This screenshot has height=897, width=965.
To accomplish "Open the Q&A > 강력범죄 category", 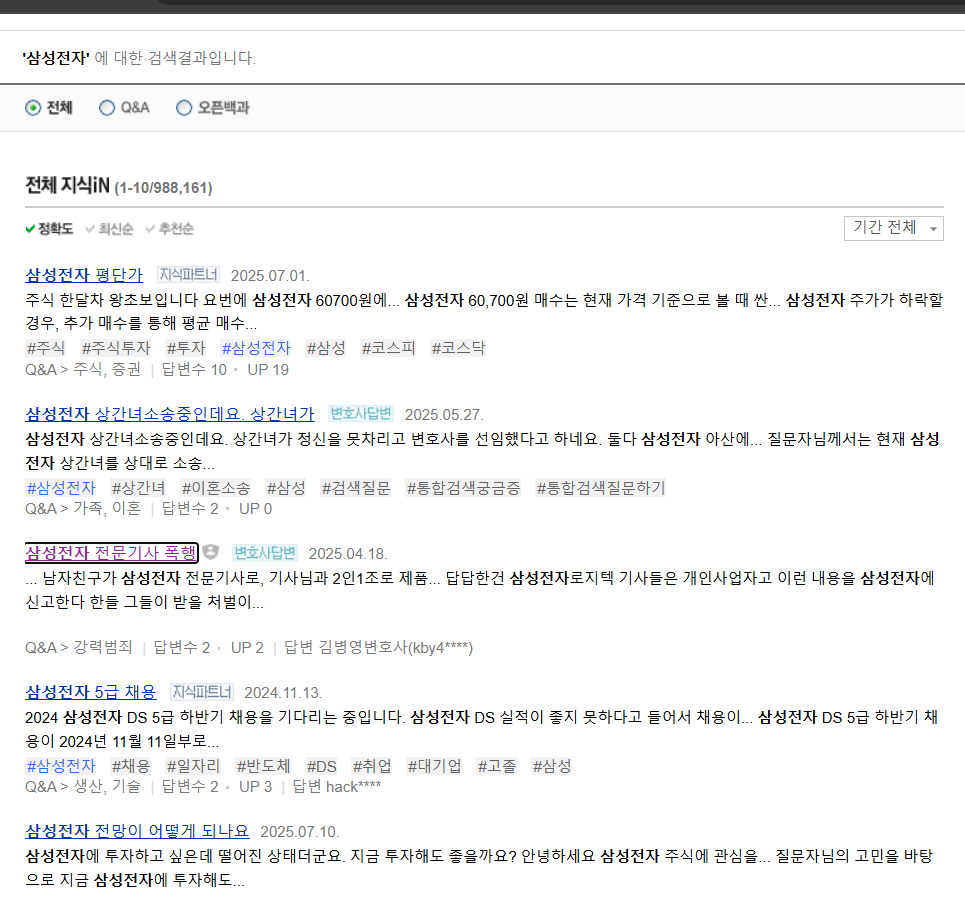I will tap(79, 647).
